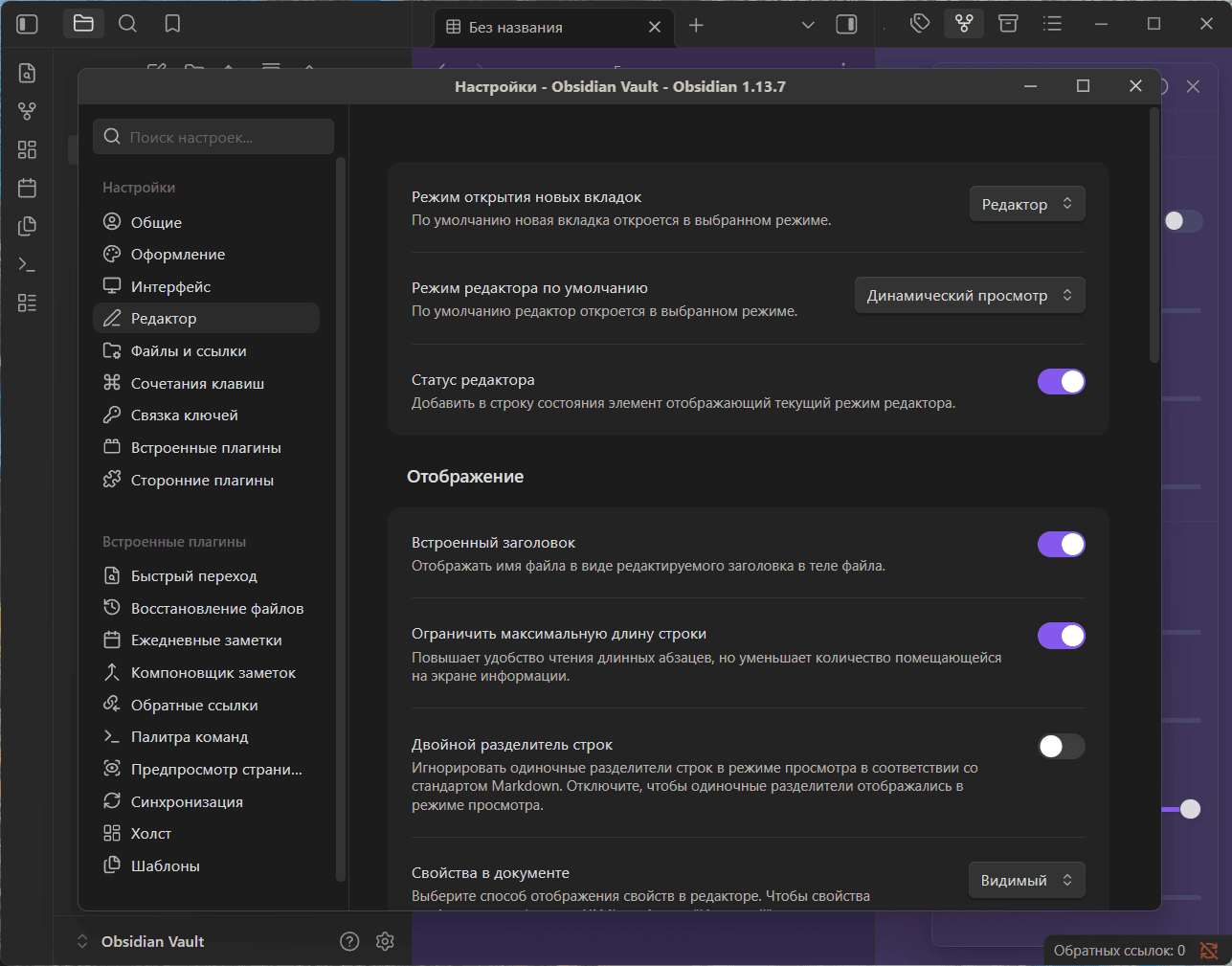Click the 'Режим открытия новых вкладок' label
1232x966 pixels.
pos(526,197)
